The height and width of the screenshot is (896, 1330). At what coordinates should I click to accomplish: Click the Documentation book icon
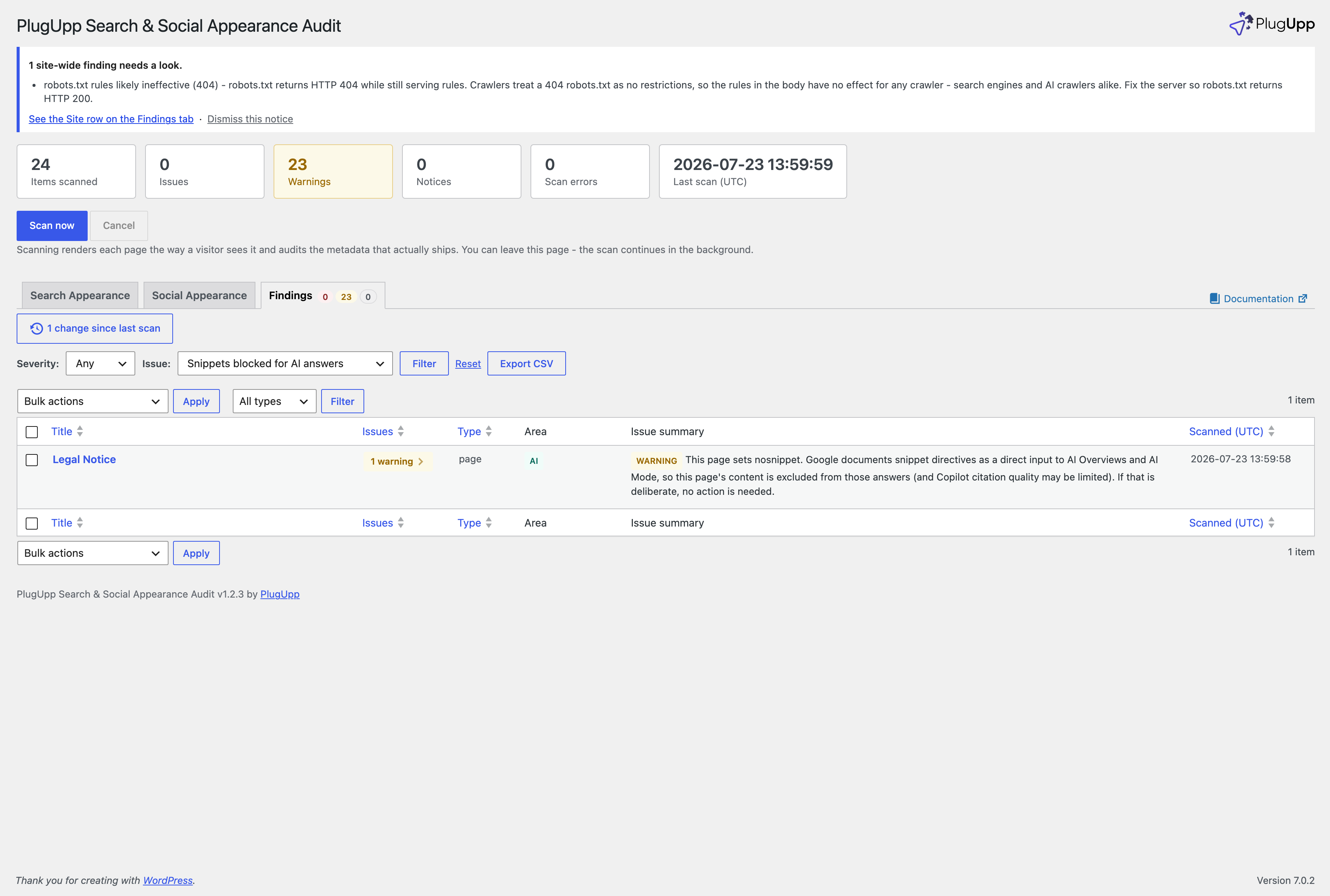(x=1214, y=298)
